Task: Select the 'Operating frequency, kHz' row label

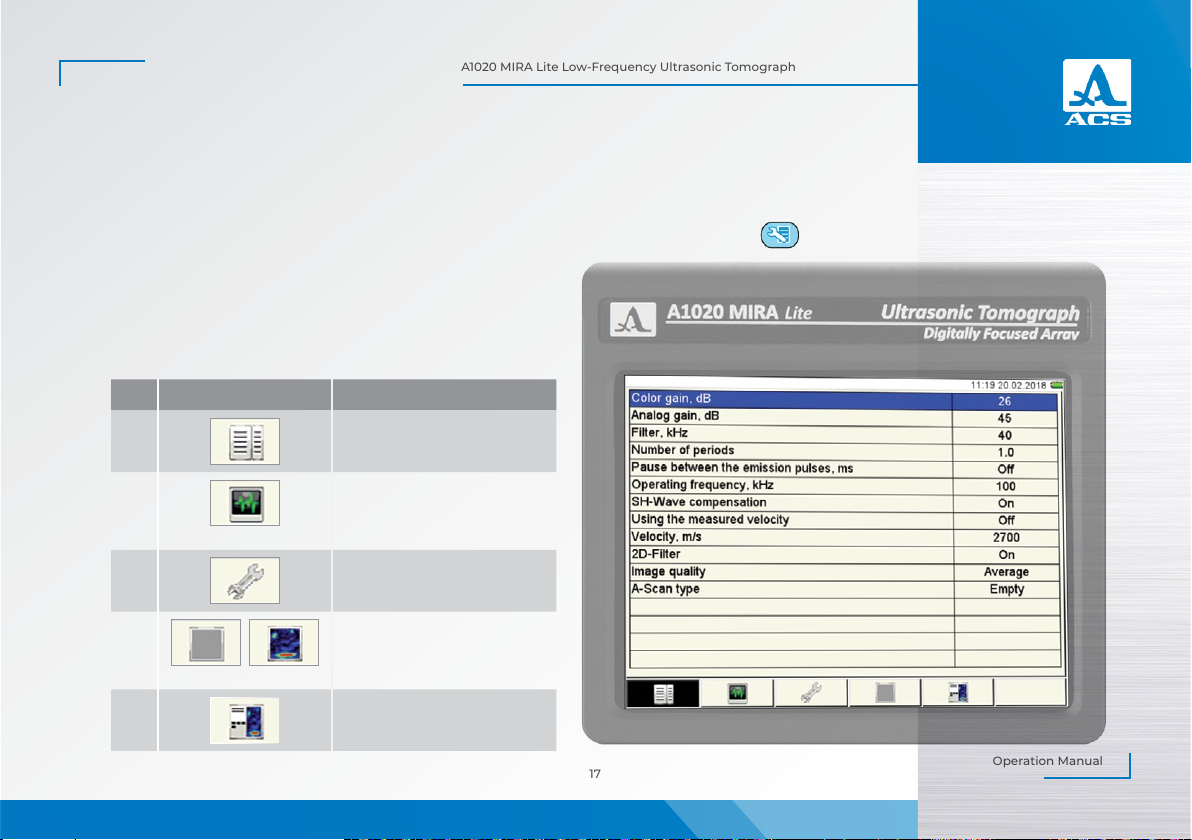Action: [702, 485]
